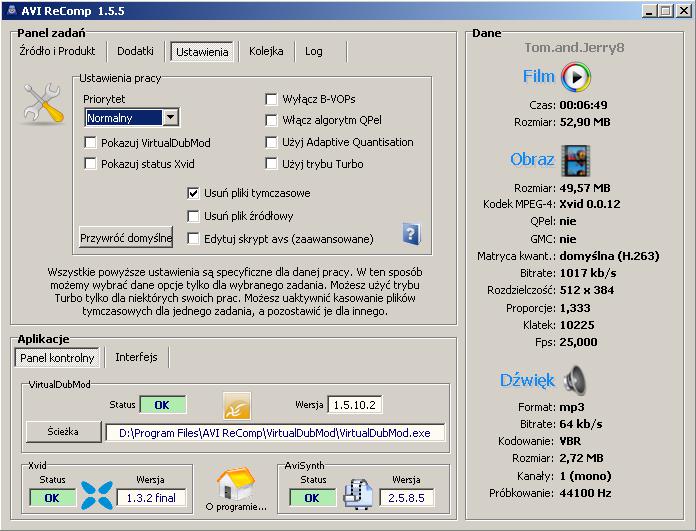Click the film size value 52,90 MB
Image resolution: width=696 pixels, height=531 pixels.
(x=585, y=122)
